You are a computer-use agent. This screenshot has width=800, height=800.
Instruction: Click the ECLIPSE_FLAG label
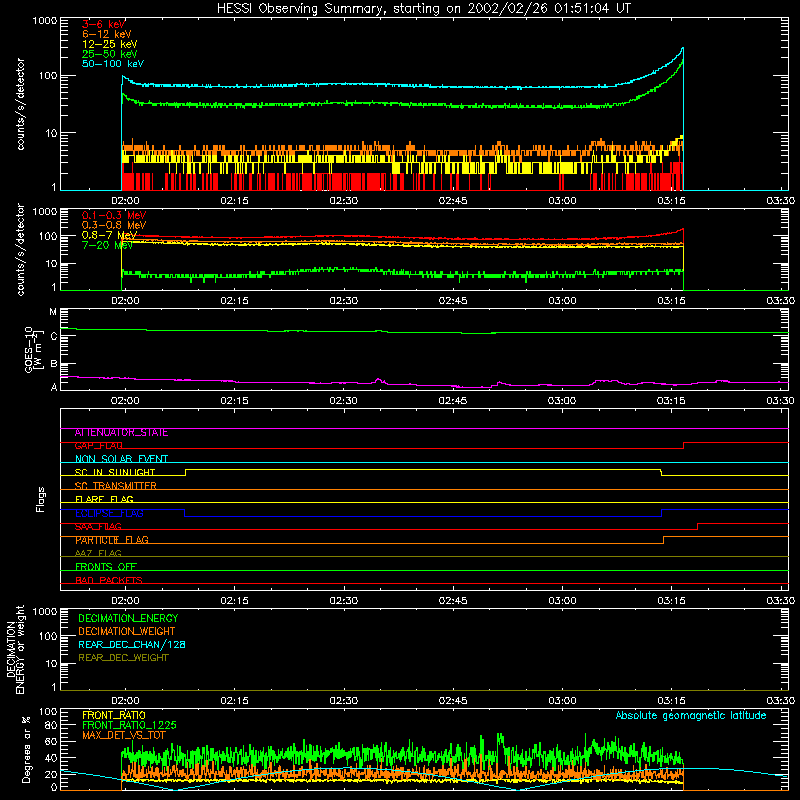point(109,513)
